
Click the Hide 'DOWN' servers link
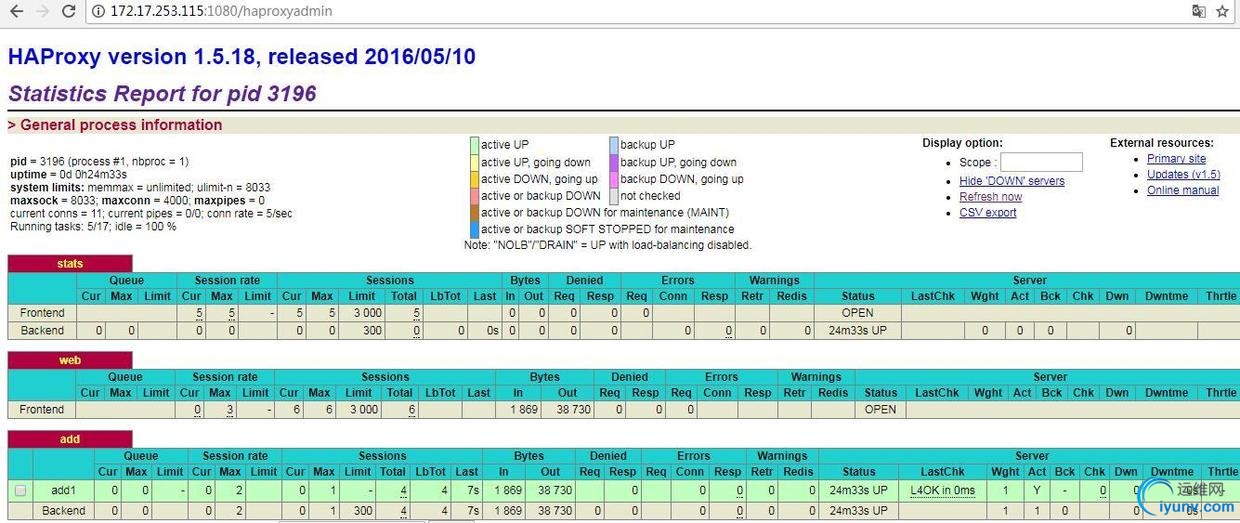(x=1012, y=181)
